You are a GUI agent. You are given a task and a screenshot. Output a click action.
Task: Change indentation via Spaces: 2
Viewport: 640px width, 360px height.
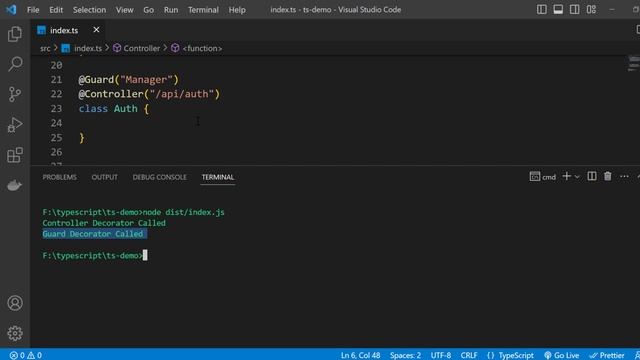point(405,355)
